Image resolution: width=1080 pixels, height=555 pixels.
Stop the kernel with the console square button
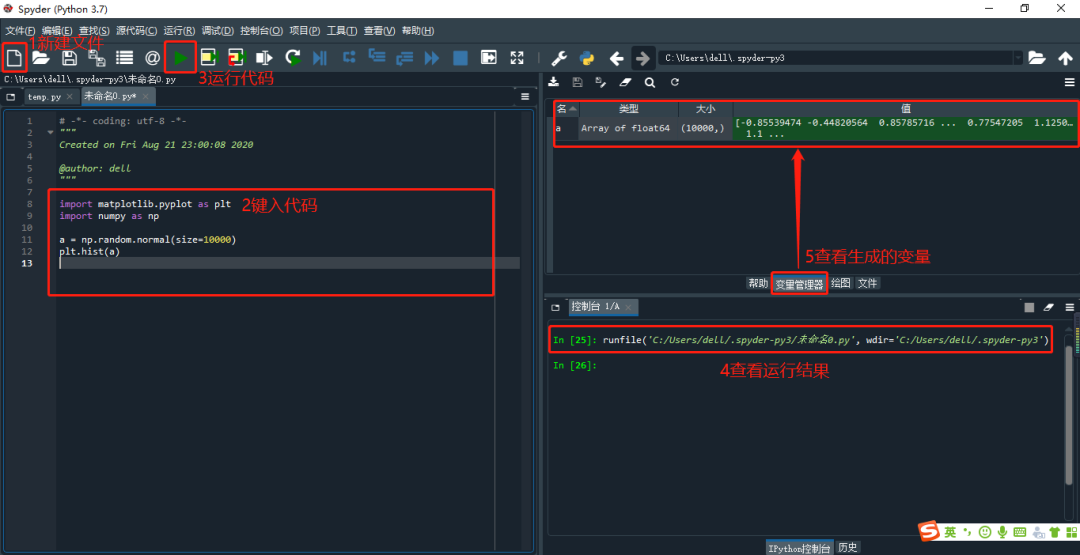[1029, 307]
